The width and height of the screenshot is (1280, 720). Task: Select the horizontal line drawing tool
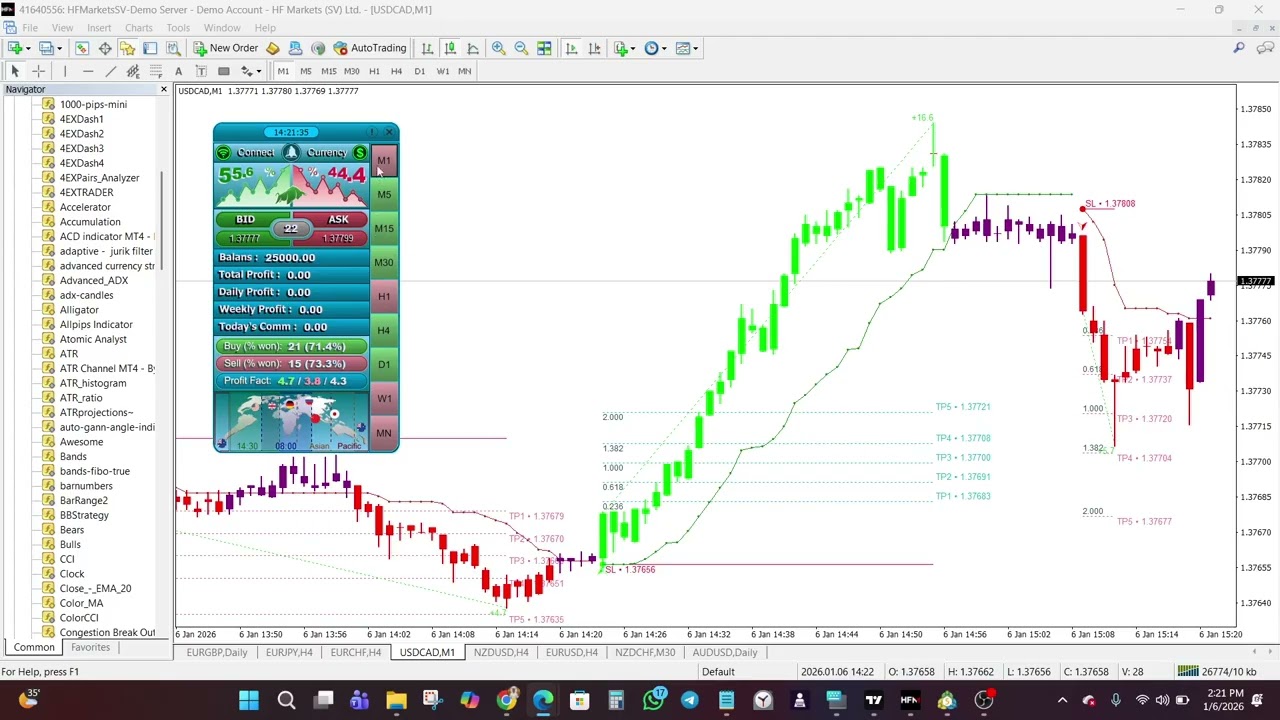88,71
